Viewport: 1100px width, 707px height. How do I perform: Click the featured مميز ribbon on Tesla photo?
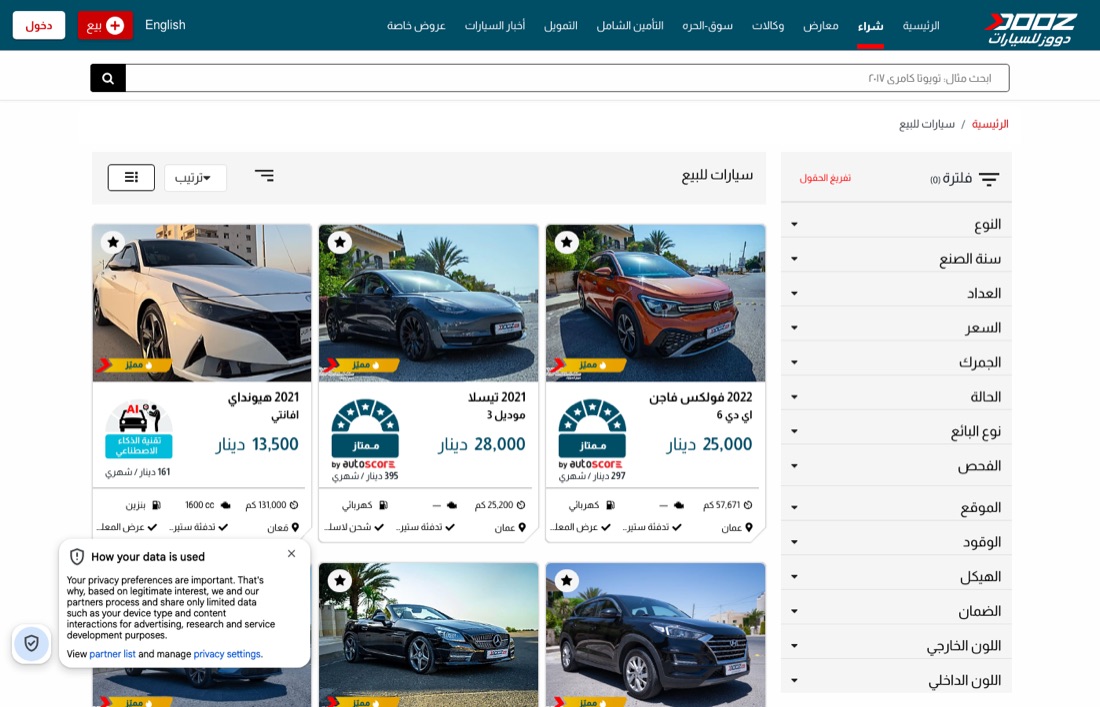tap(361, 365)
